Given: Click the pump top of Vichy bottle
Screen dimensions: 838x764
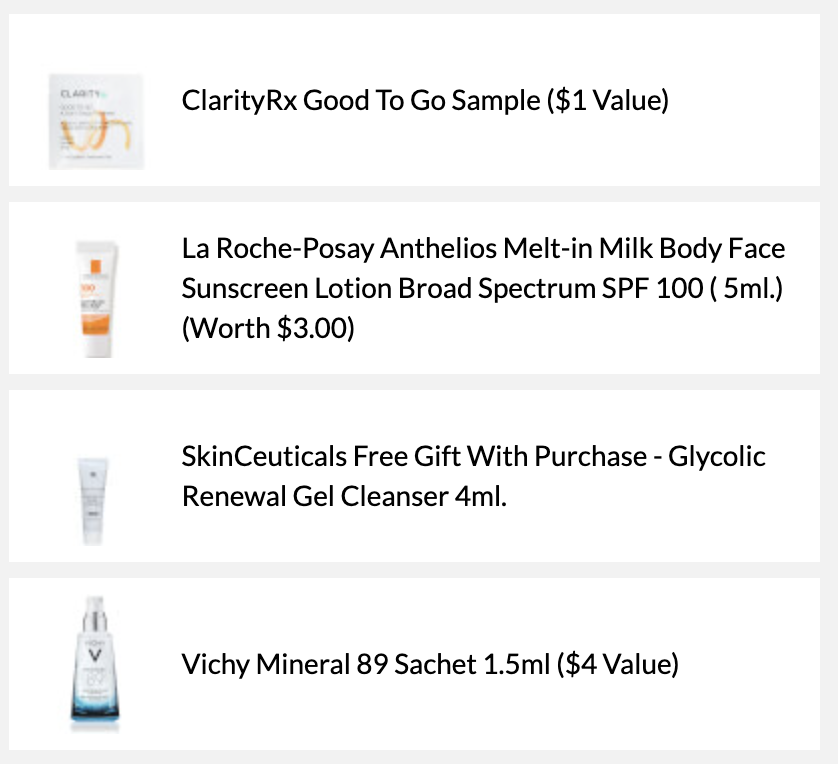Looking at the screenshot, I should [x=95, y=613].
